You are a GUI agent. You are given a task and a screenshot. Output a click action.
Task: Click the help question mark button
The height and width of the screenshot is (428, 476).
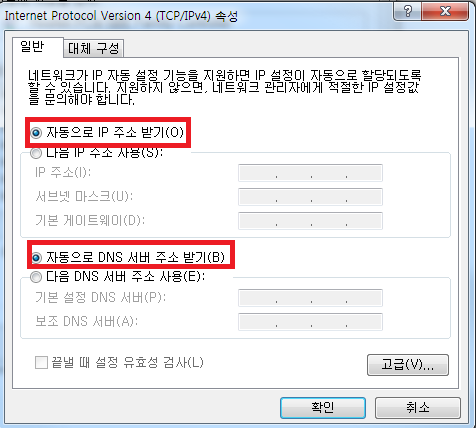tap(407, 12)
